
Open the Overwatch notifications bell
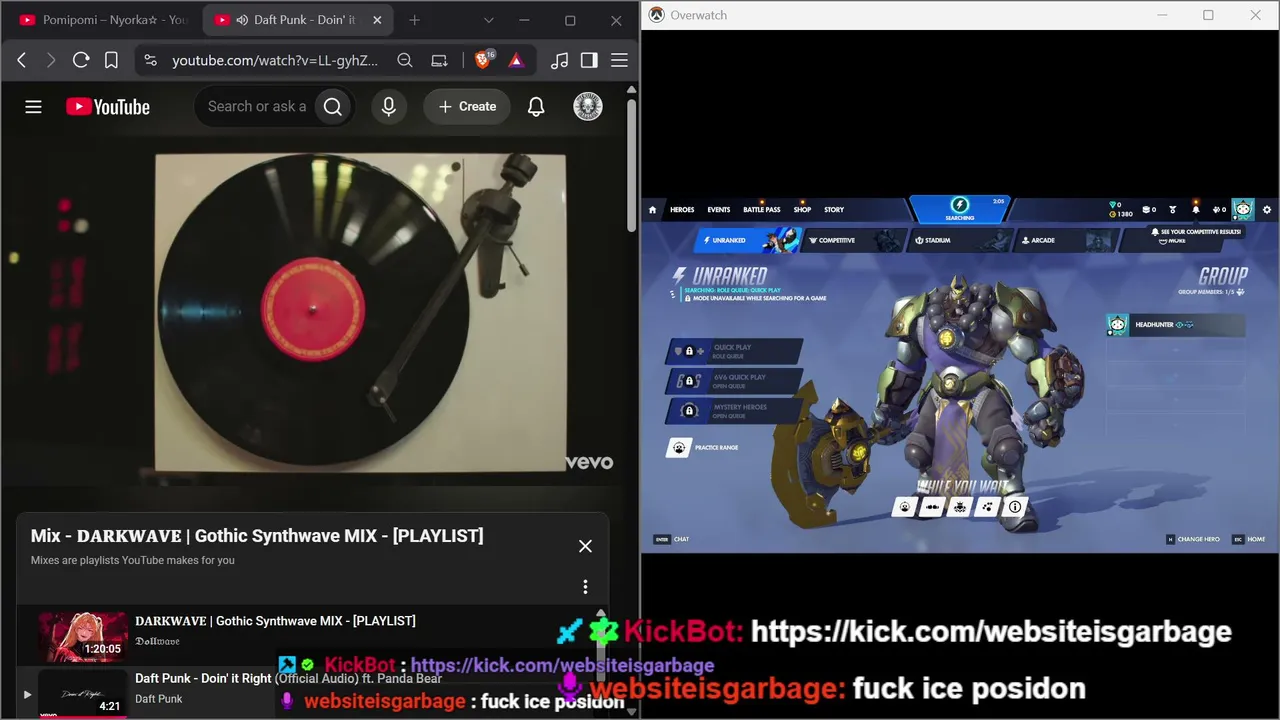coord(1195,210)
